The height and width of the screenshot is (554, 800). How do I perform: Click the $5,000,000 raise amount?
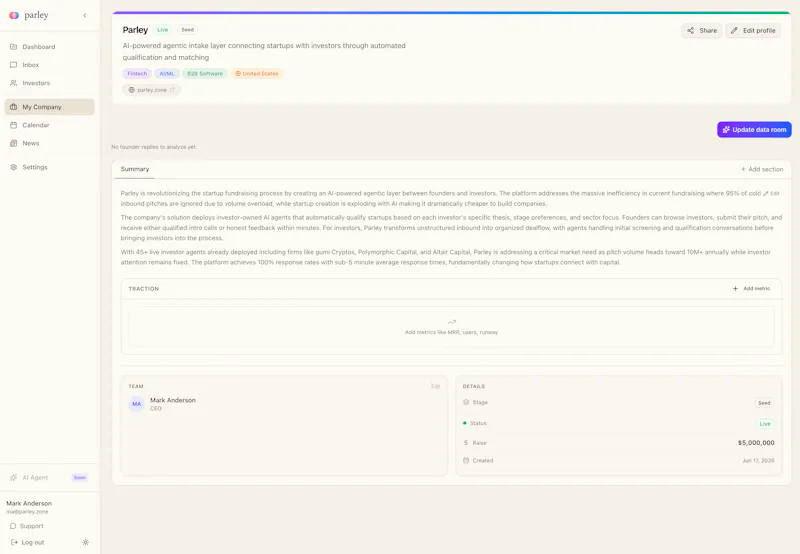pyautogui.click(x=756, y=443)
